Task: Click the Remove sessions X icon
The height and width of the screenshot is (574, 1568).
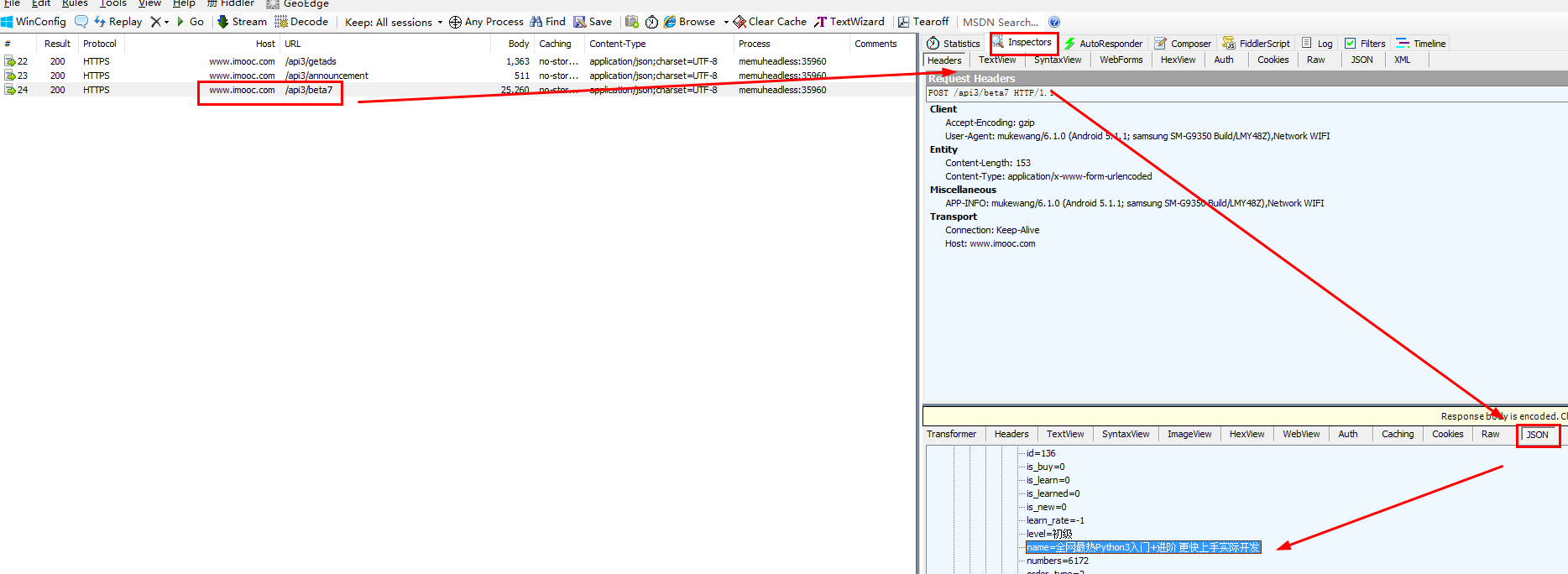Action: (155, 22)
